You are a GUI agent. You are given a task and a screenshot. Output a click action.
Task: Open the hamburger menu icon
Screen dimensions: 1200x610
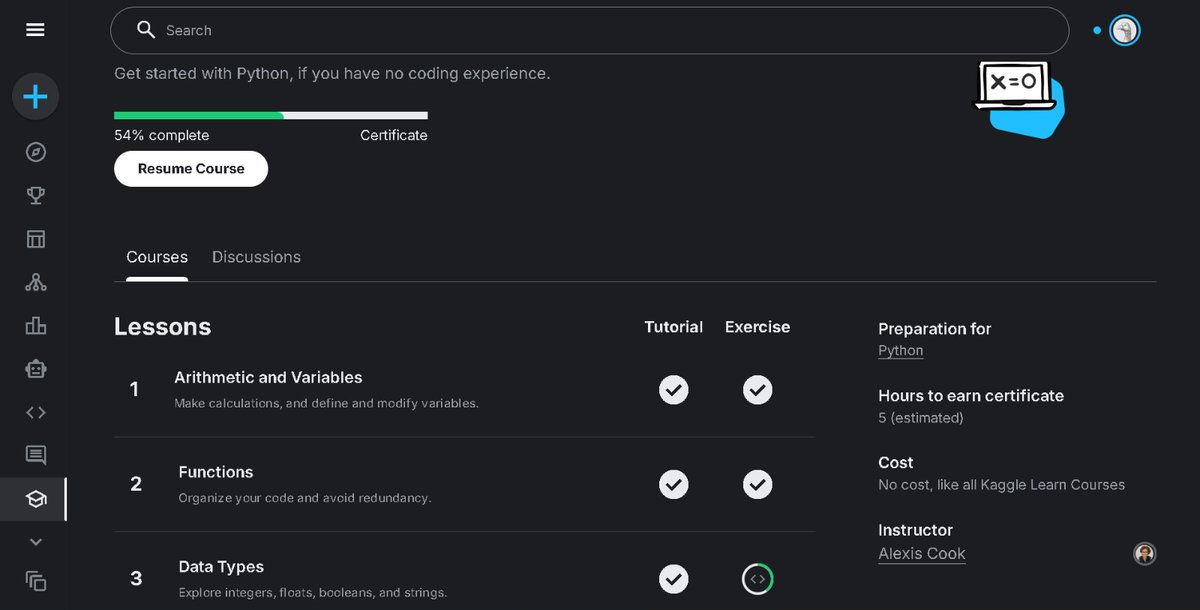point(35,30)
